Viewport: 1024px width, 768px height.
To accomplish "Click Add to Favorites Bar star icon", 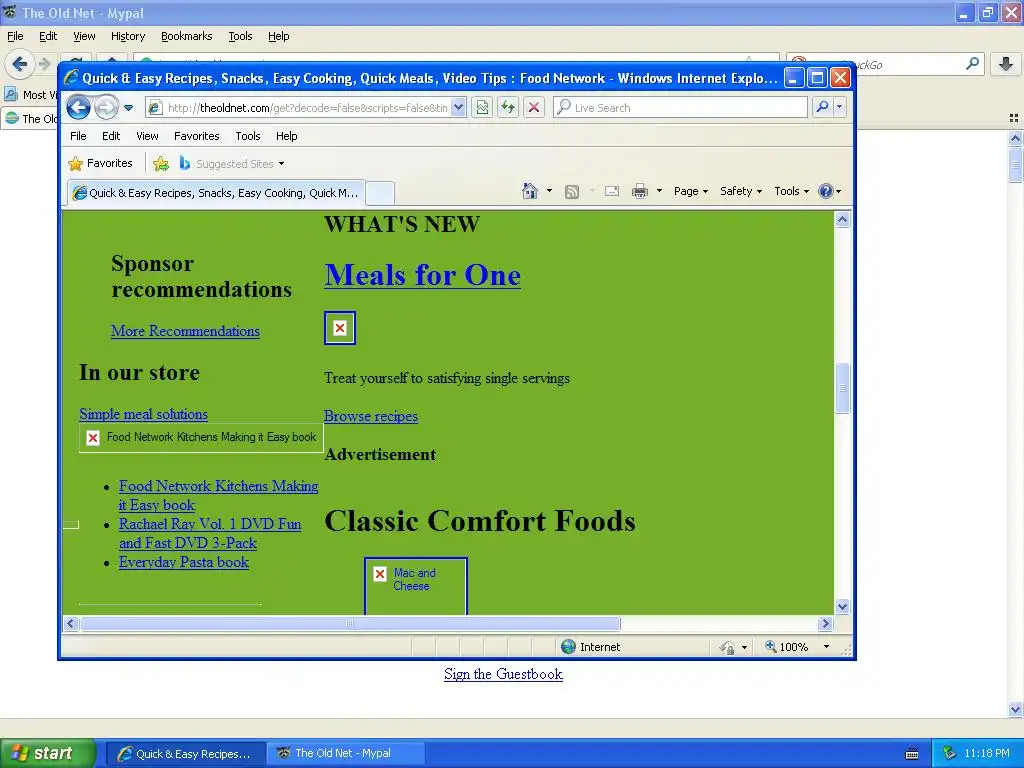I will [x=161, y=163].
